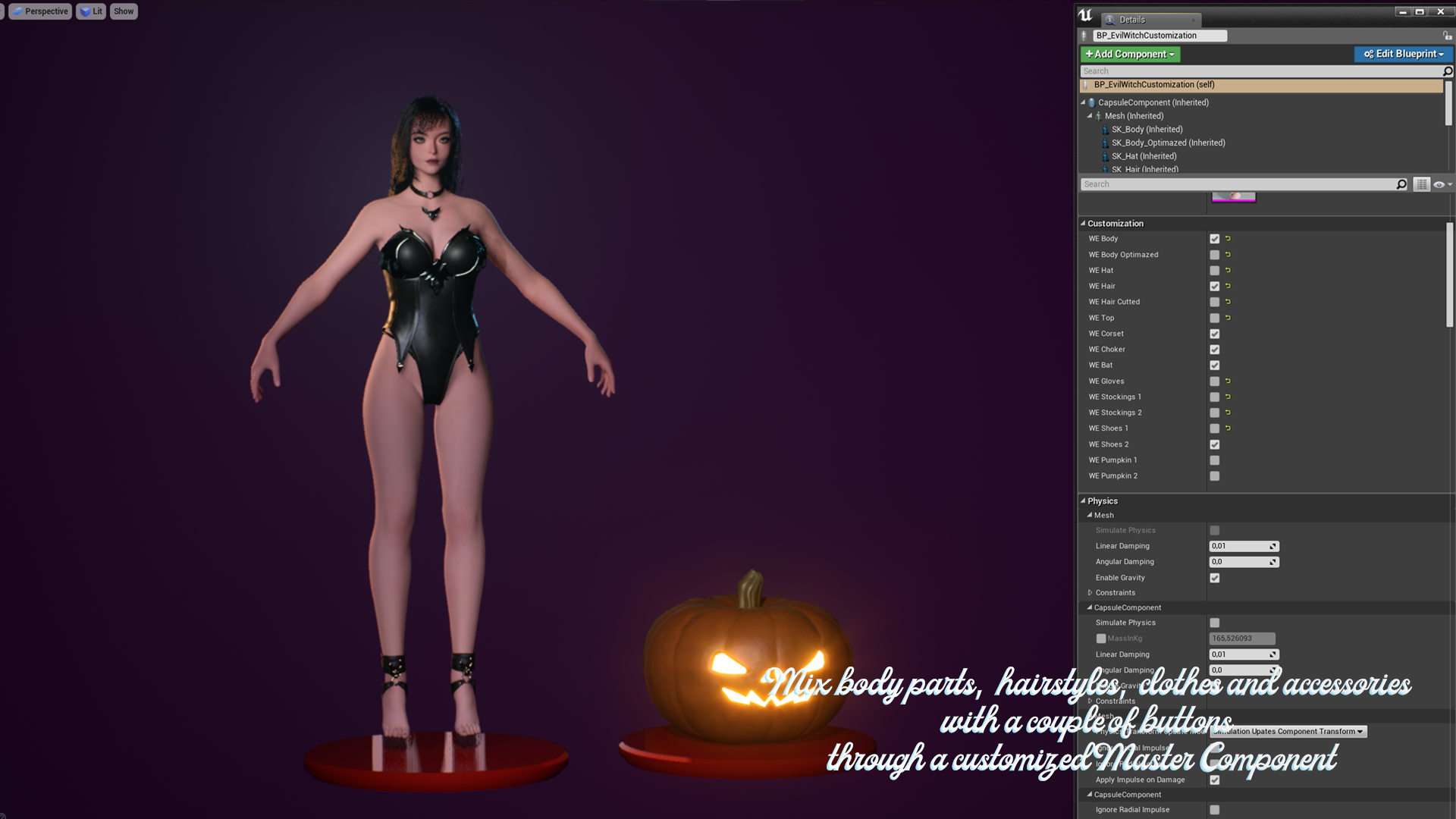
Task: Enable the WE Hat checkbox
Action: (x=1215, y=271)
